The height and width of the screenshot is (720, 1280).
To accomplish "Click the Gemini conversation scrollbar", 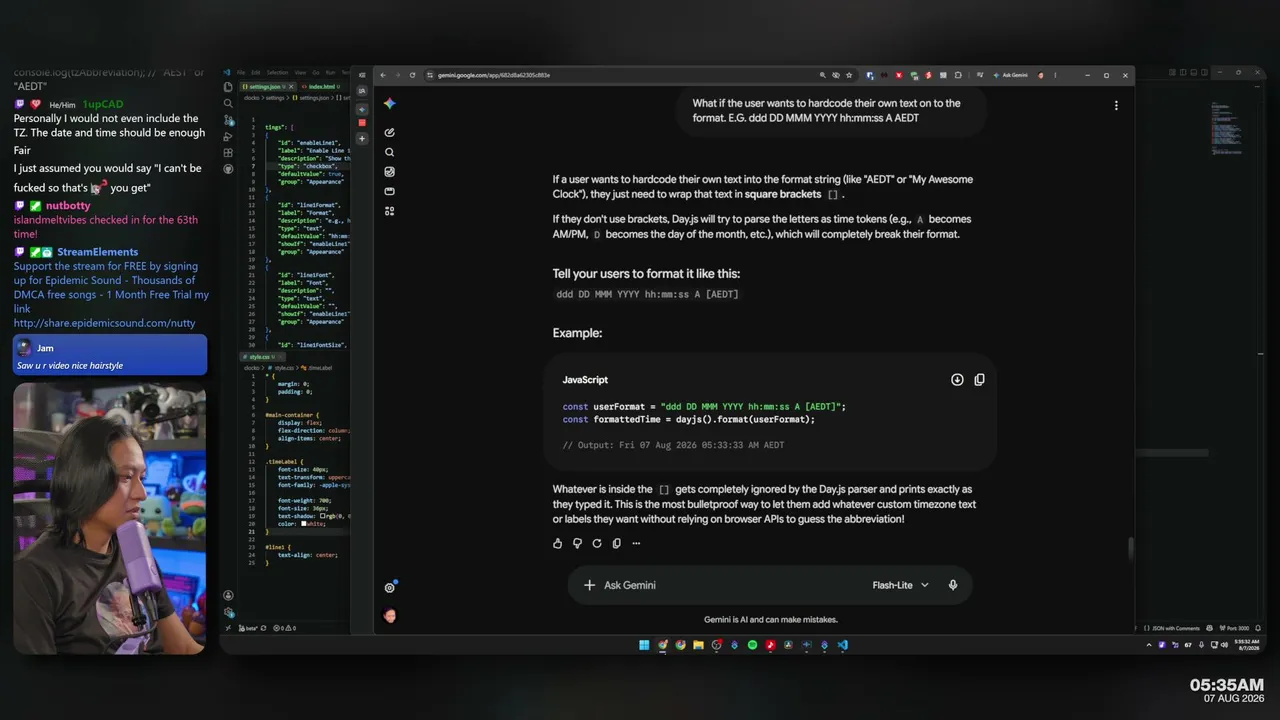I will 1131,548.
